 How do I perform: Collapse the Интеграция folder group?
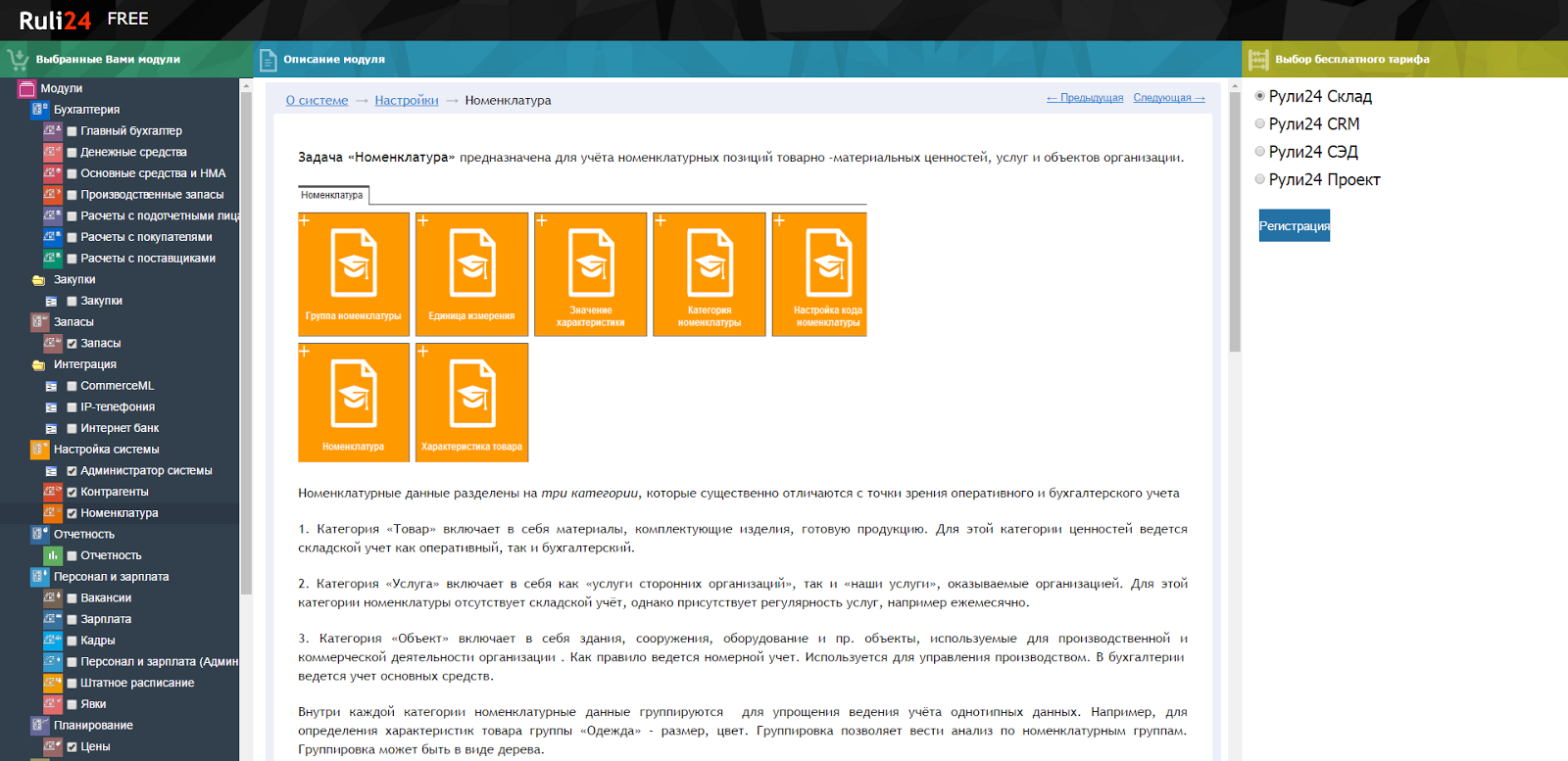(38, 365)
